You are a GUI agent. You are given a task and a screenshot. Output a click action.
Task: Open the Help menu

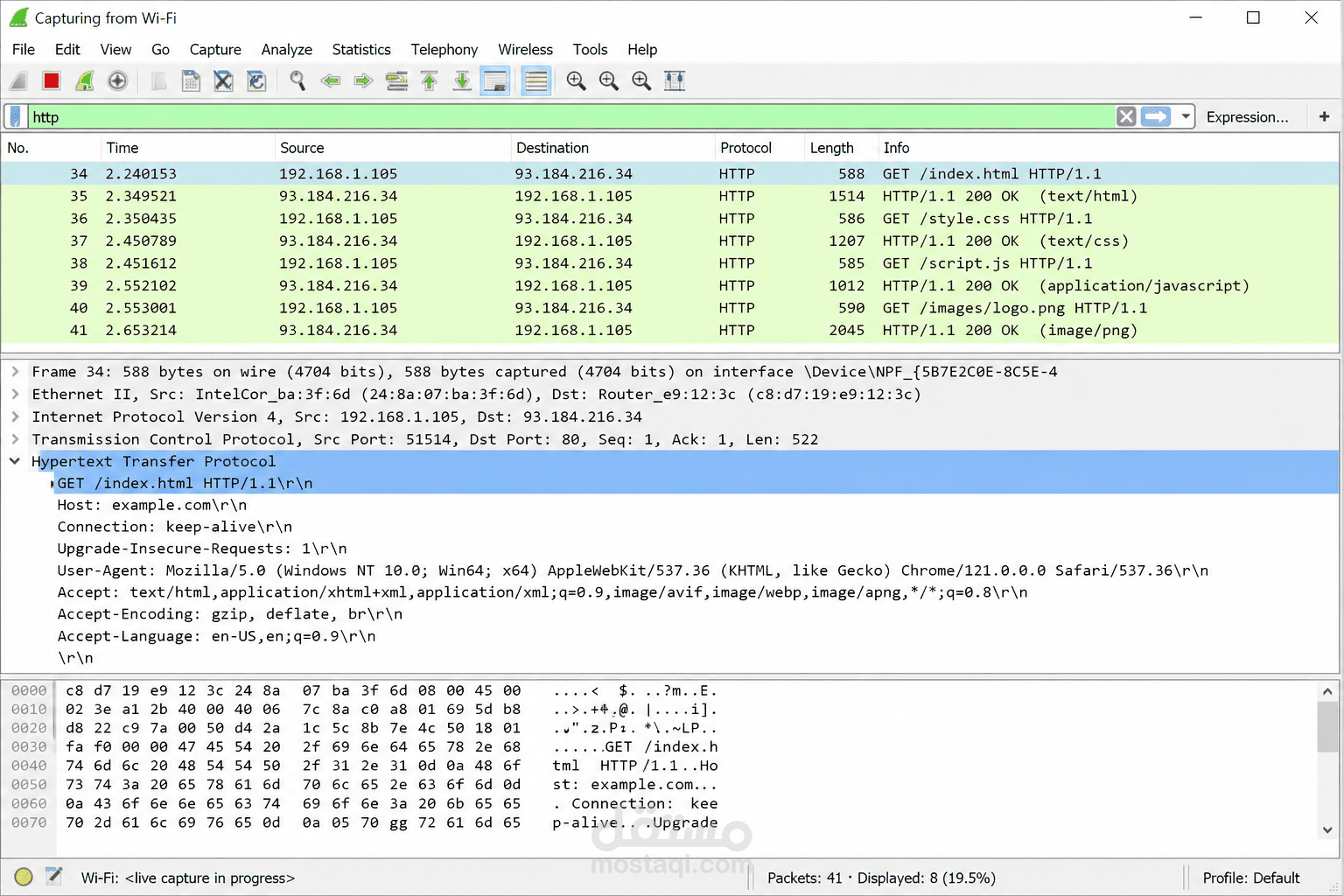click(642, 50)
